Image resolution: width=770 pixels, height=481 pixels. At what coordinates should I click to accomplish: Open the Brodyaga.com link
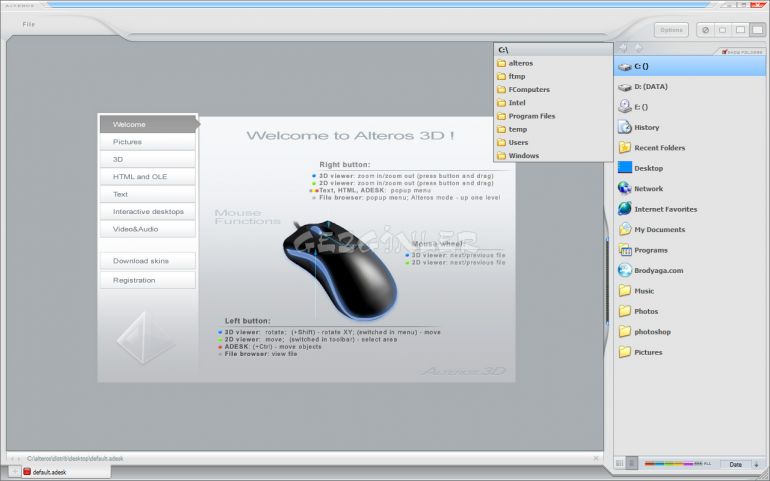(x=689, y=271)
